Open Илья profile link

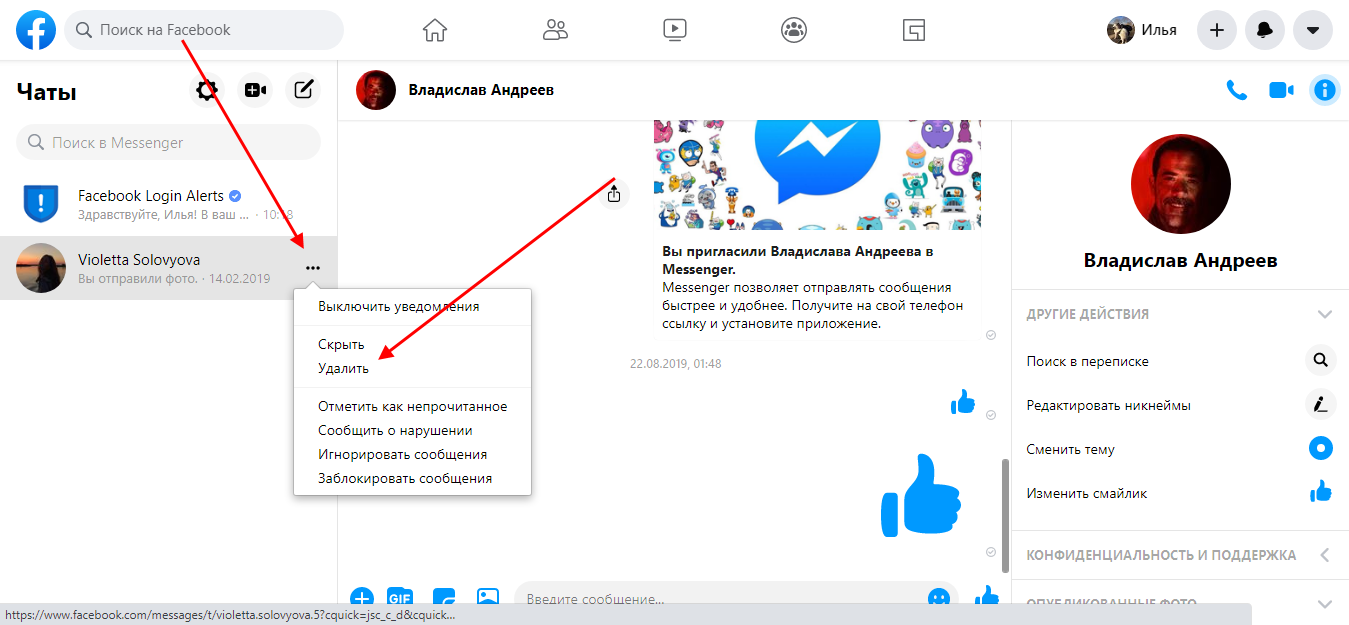click(x=1142, y=30)
